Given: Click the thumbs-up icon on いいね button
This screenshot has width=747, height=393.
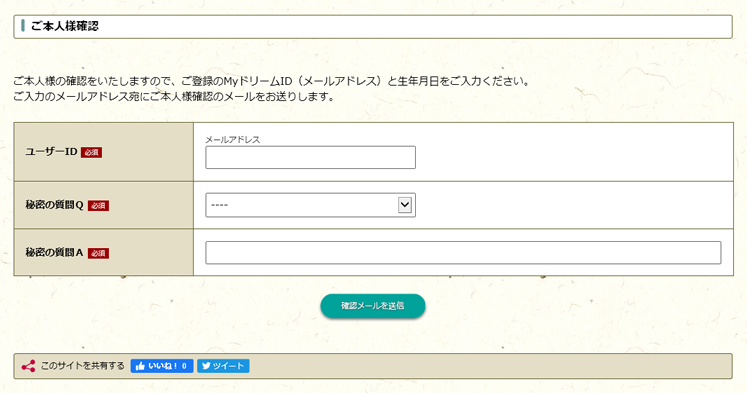Looking at the screenshot, I should tap(140, 366).
